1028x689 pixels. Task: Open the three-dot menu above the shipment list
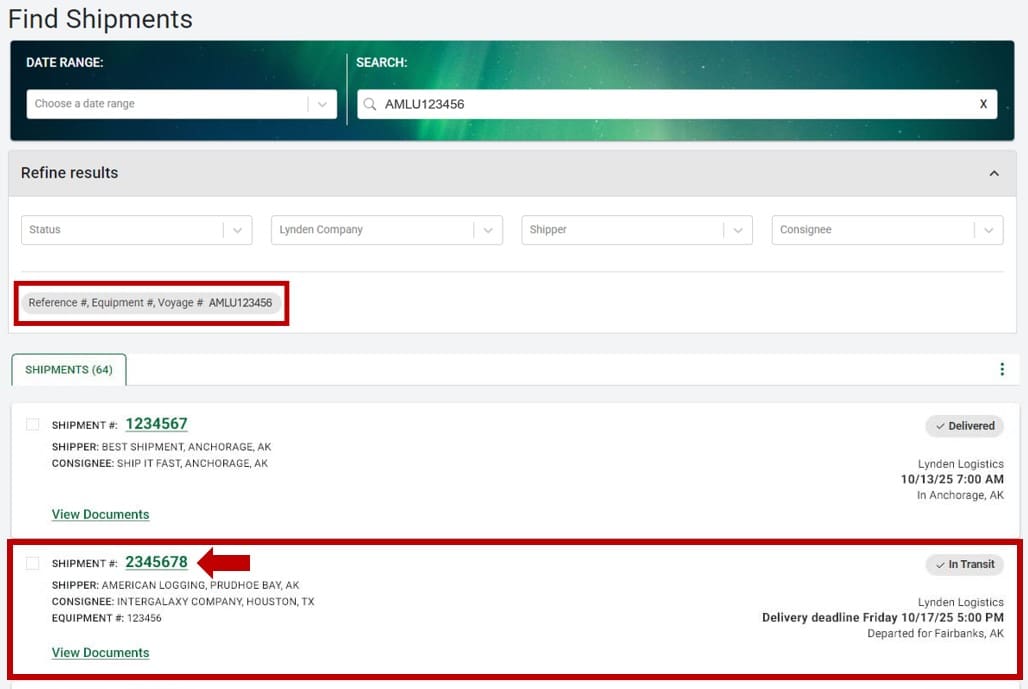(1002, 368)
